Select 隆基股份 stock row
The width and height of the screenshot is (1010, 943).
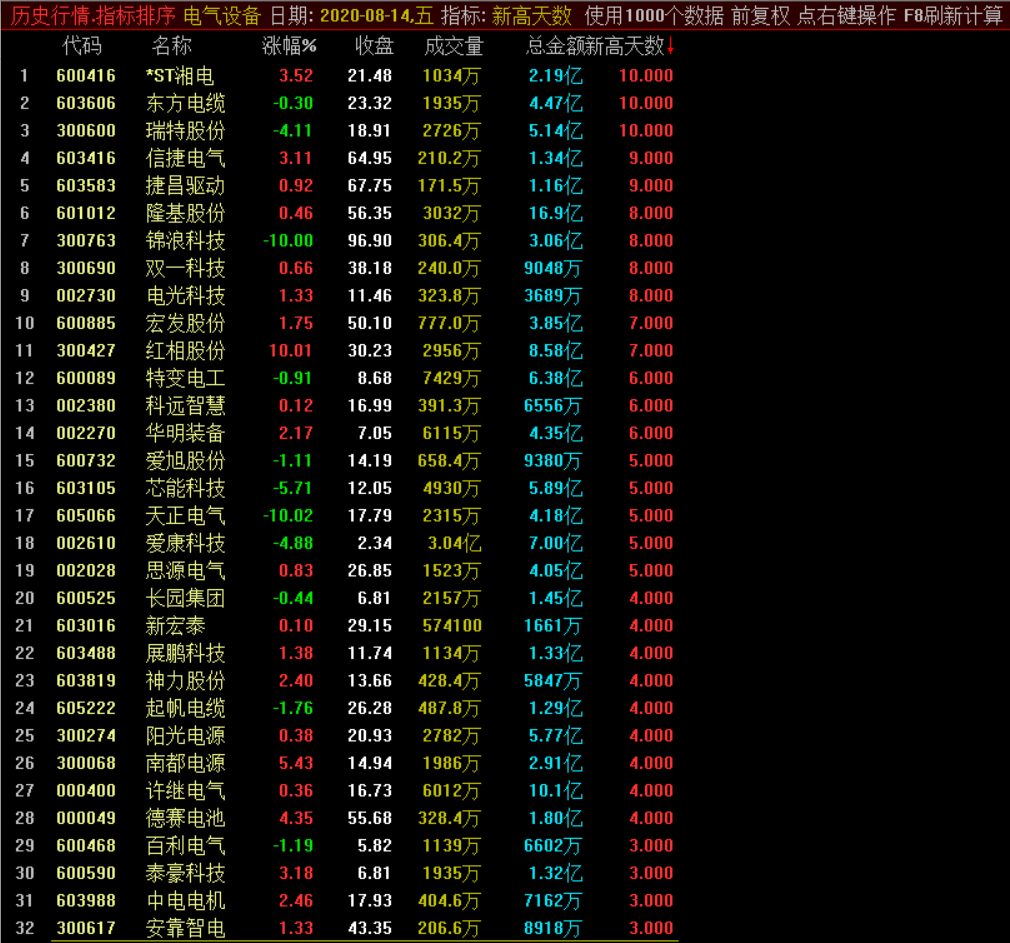(x=186, y=213)
